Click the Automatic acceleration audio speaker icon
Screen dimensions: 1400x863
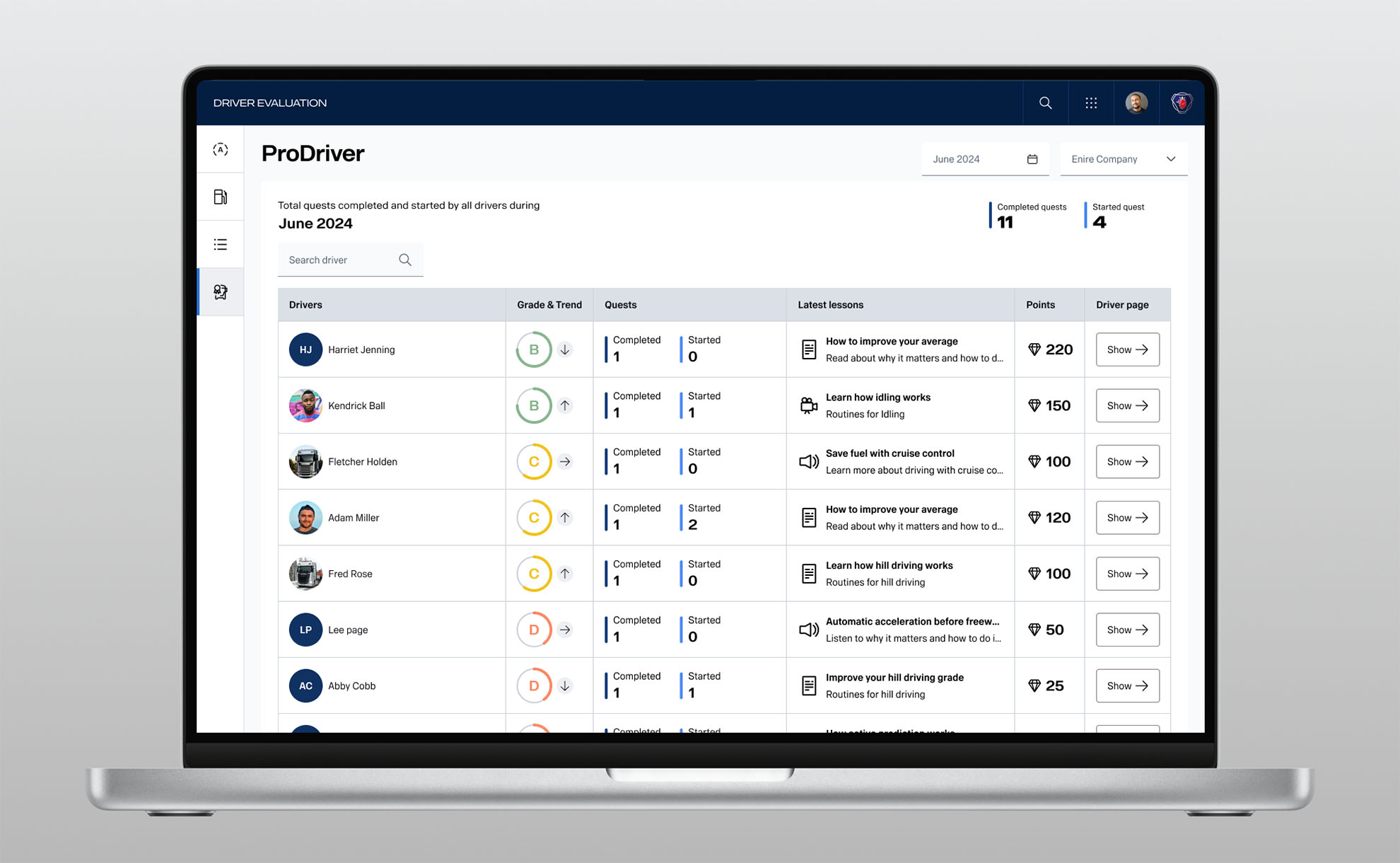pyautogui.click(x=809, y=630)
